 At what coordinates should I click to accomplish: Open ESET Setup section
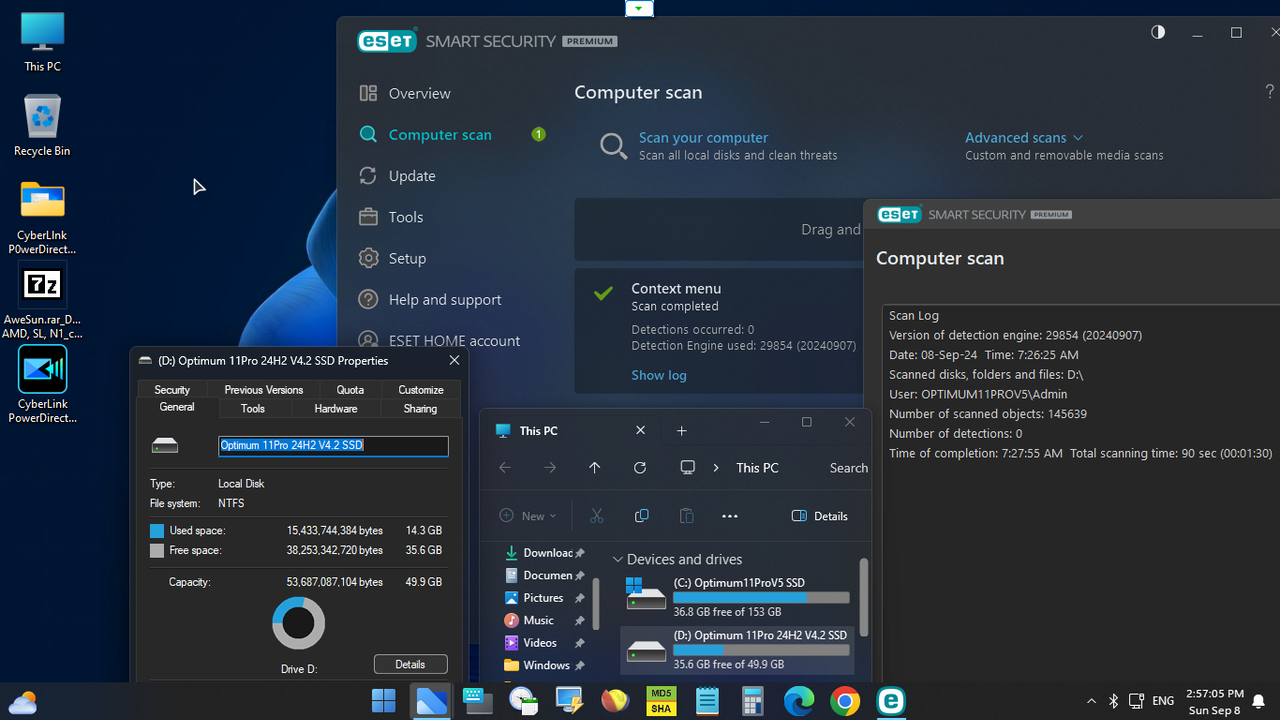point(406,257)
